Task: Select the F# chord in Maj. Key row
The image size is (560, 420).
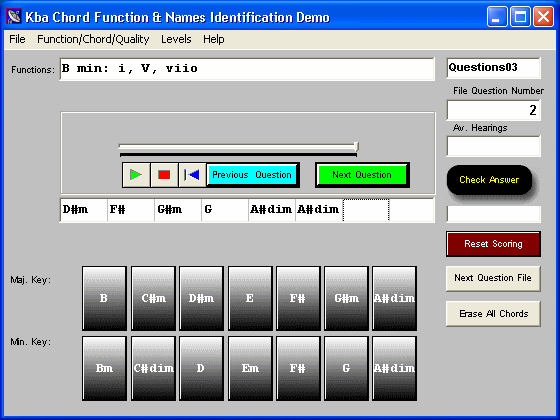Action: [x=298, y=298]
